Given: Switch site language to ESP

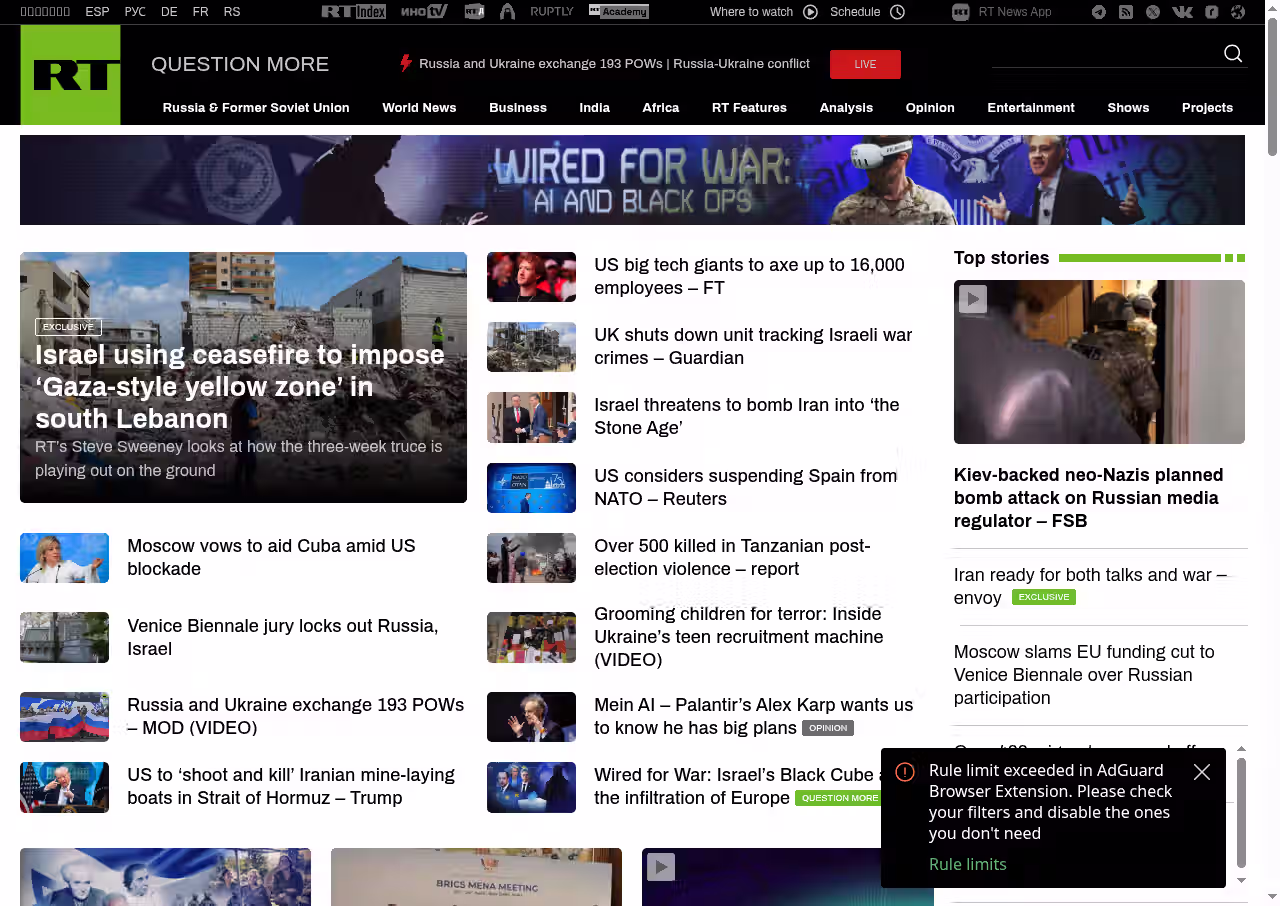Looking at the screenshot, I should coord(97,12).
